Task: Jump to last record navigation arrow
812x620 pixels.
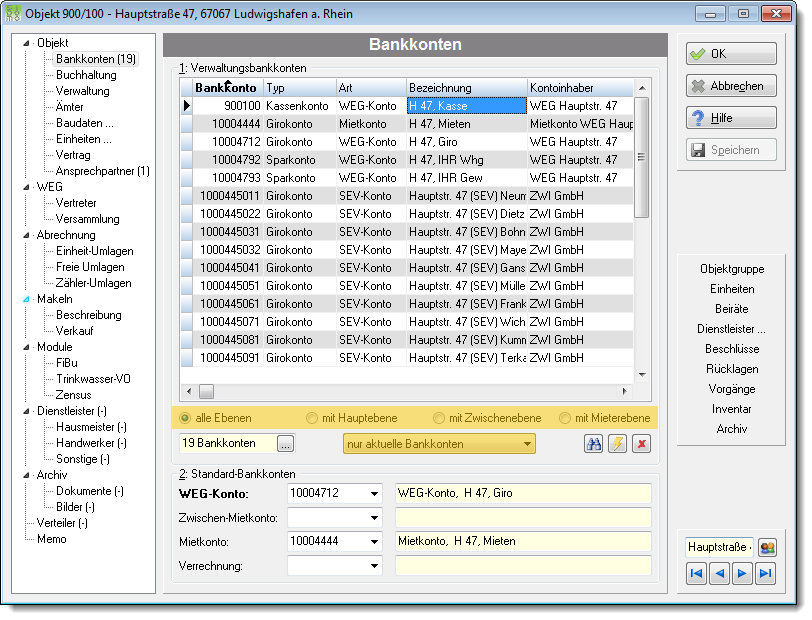Action: click(x=765, y=573)
